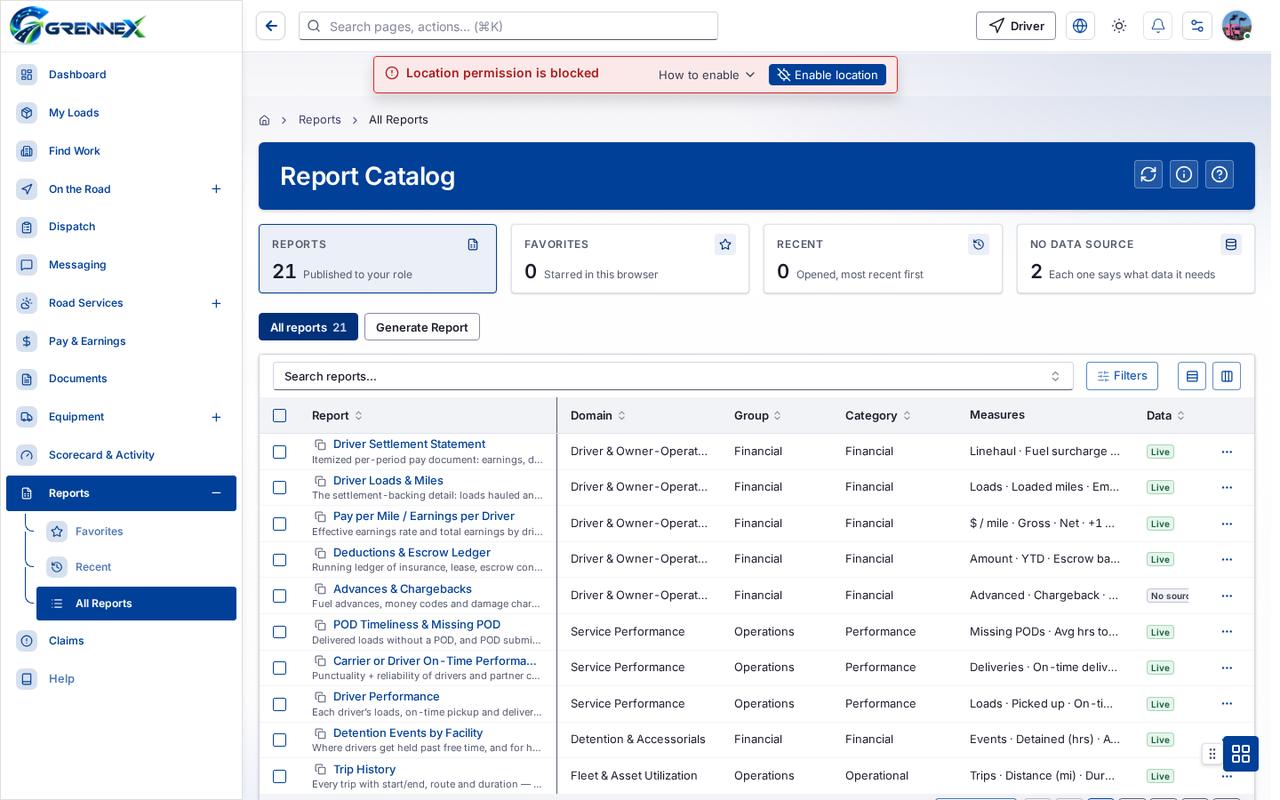This screenshot has height=800, width=1280.
Task: Open the Search reports combo box arrows
Action: 1055,376
